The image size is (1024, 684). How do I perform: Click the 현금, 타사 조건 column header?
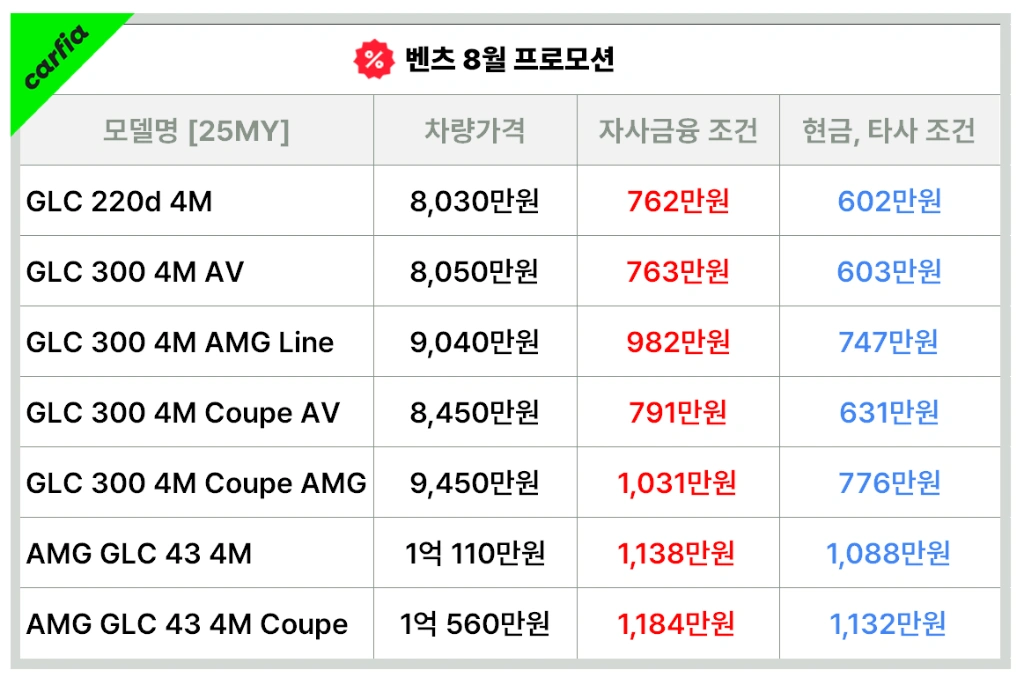point(889,131)
